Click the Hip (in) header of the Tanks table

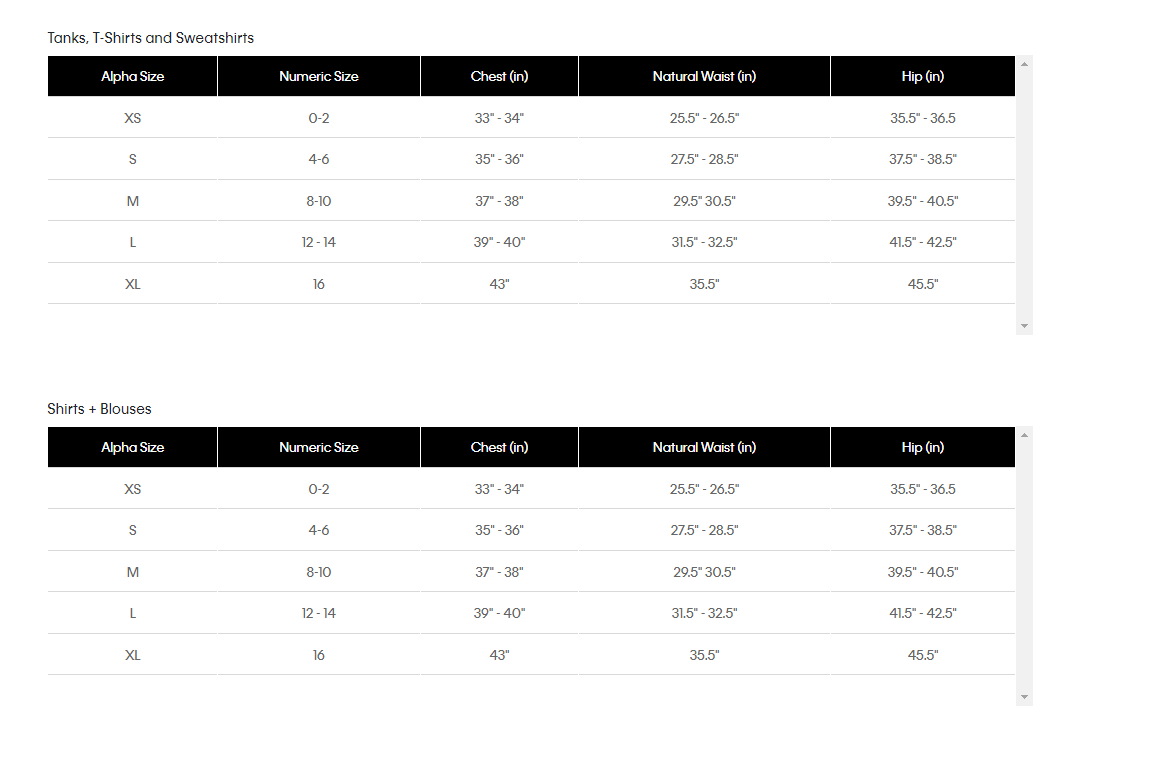(x=923, y=76)
